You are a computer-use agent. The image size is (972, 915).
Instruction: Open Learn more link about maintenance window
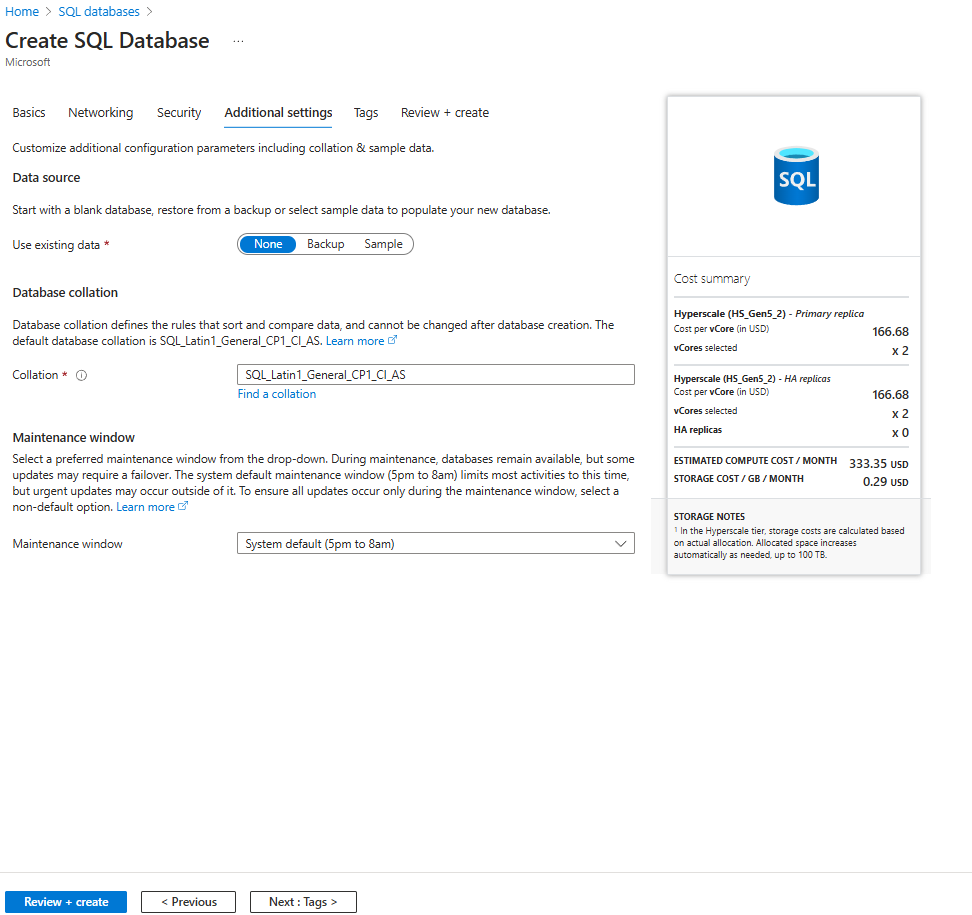[145, 507]
